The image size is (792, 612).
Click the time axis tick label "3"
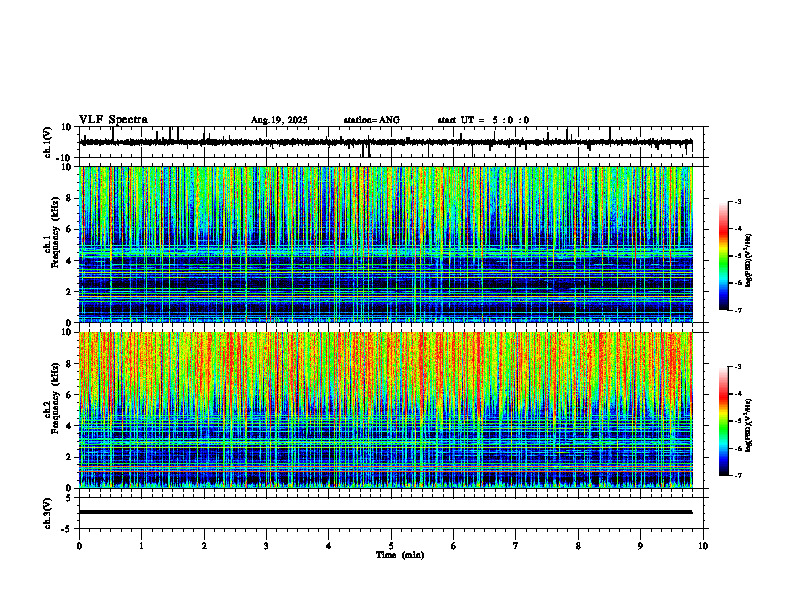266,546
